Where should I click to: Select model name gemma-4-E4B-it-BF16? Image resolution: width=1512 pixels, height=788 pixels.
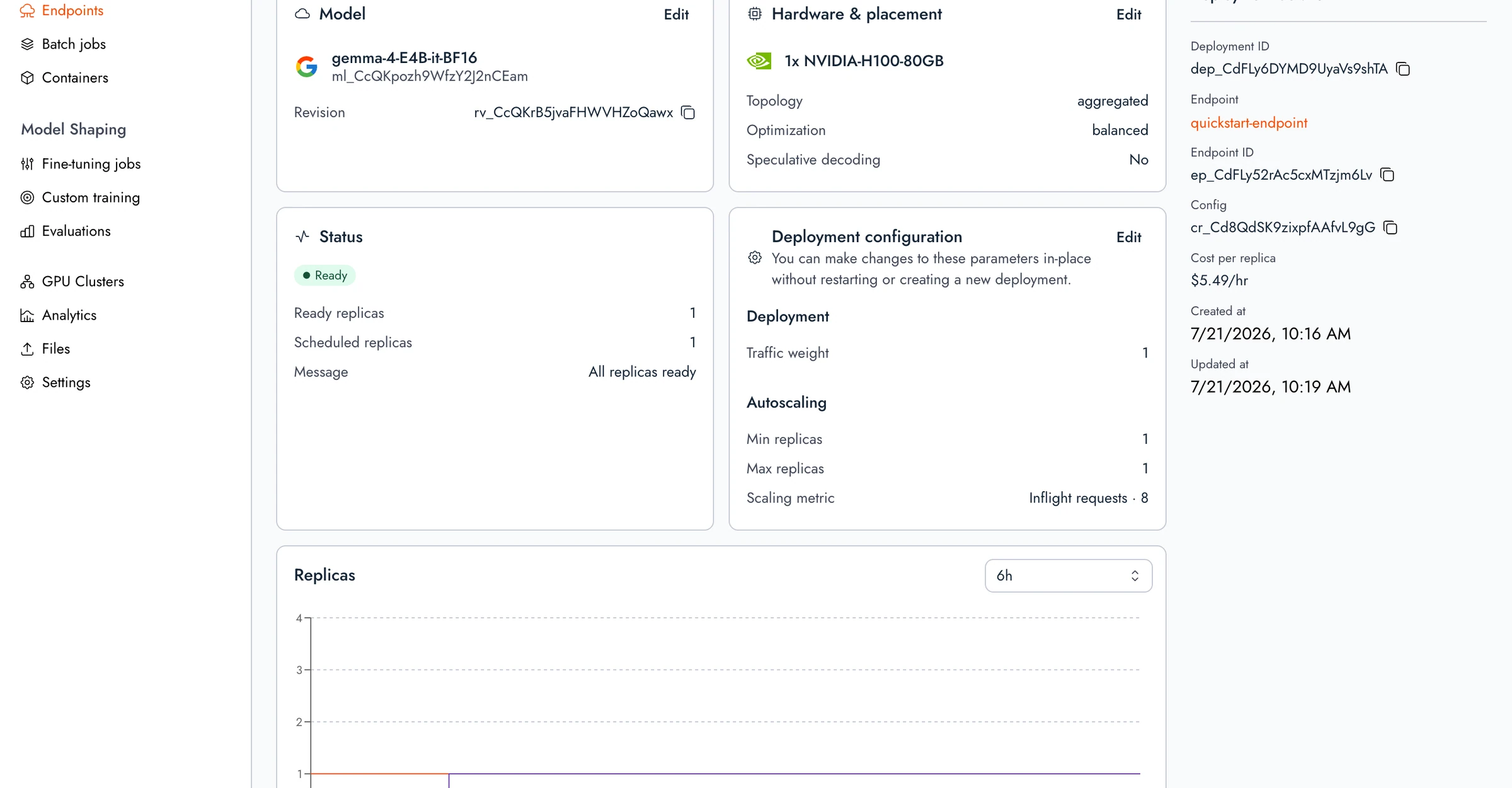click(x=404, y=58)
